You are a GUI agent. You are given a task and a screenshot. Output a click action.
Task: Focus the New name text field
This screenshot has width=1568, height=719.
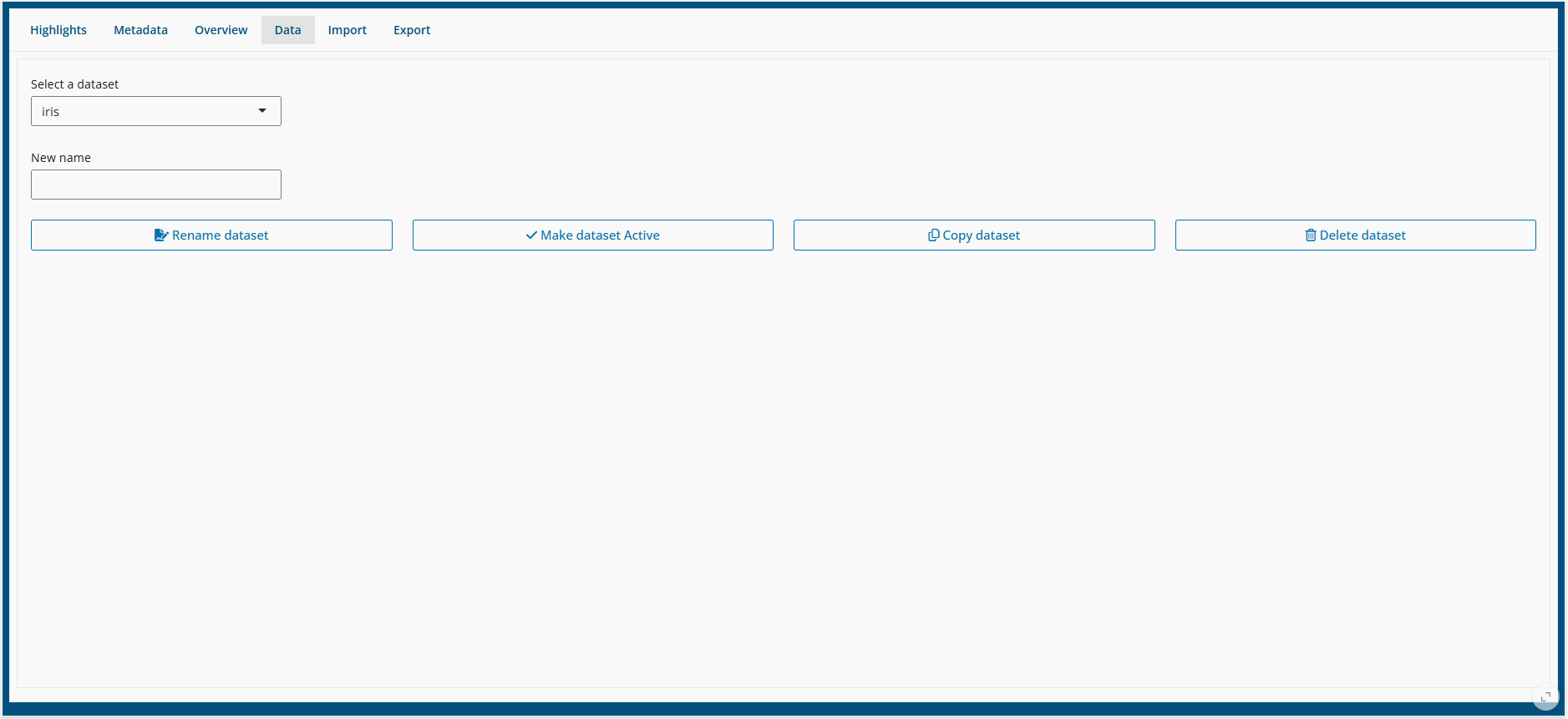(x=156, y=185)
